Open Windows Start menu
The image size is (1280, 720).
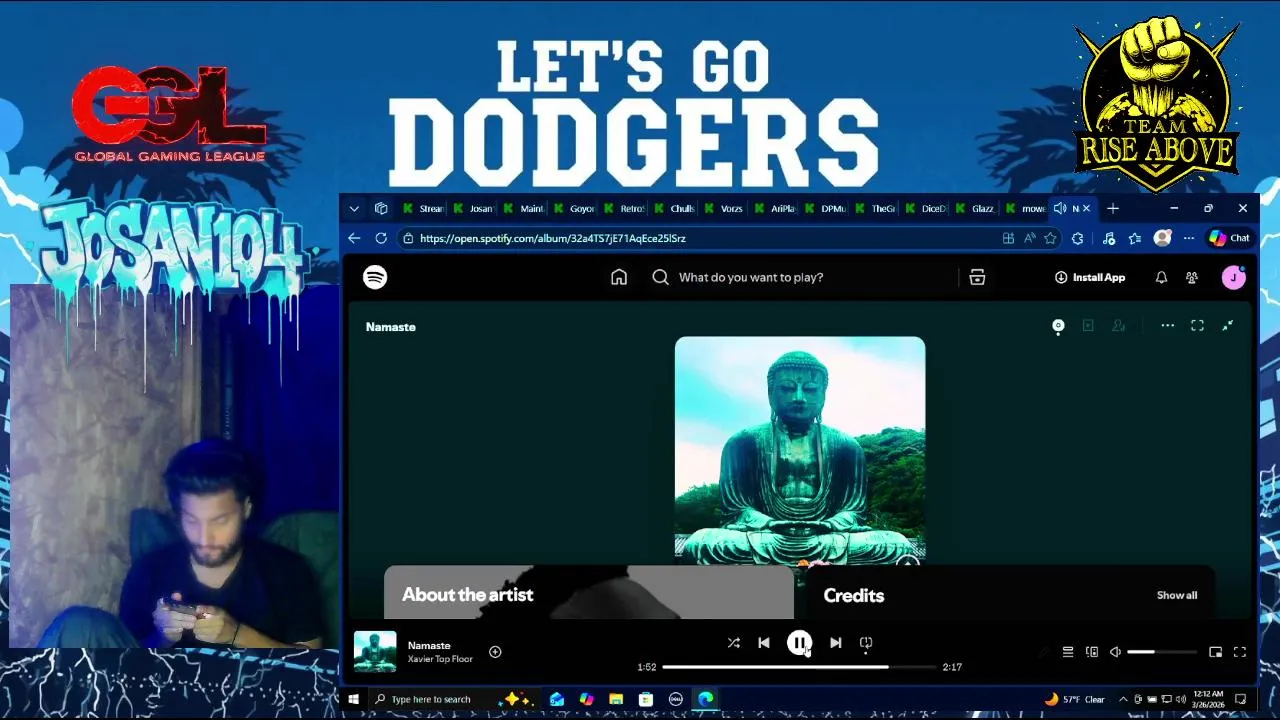pos(353,699)
